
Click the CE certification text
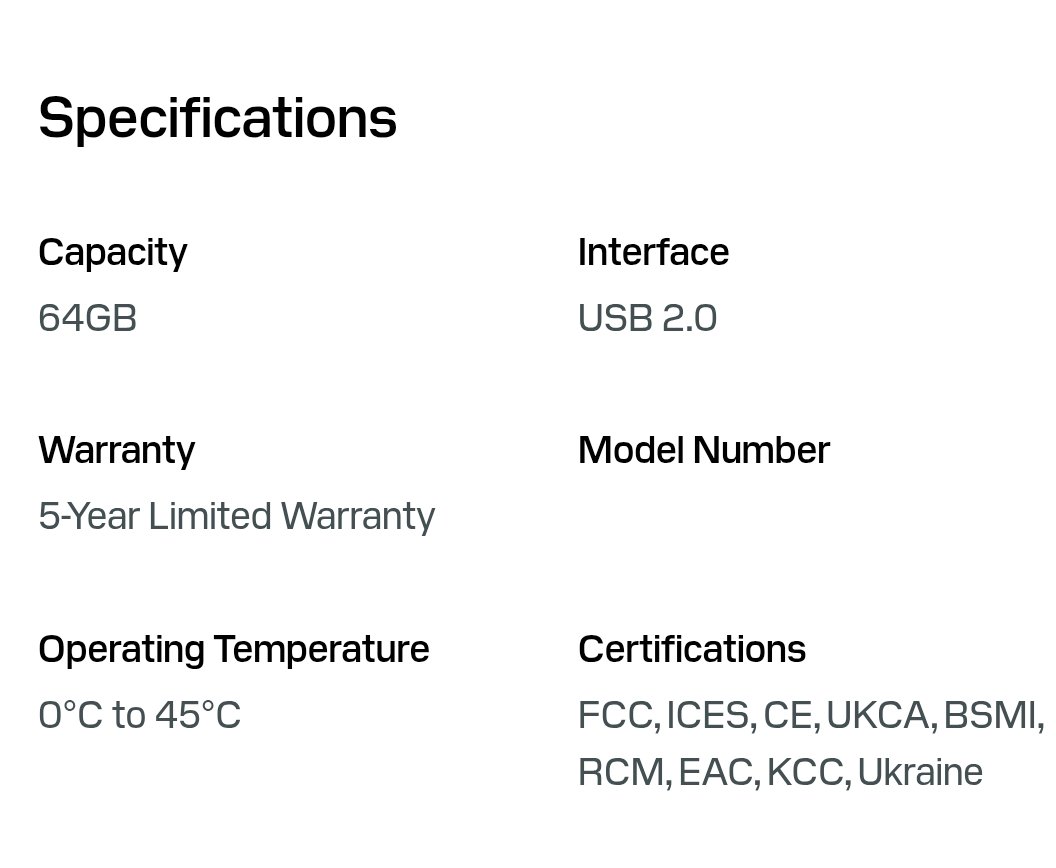(787, 716)
